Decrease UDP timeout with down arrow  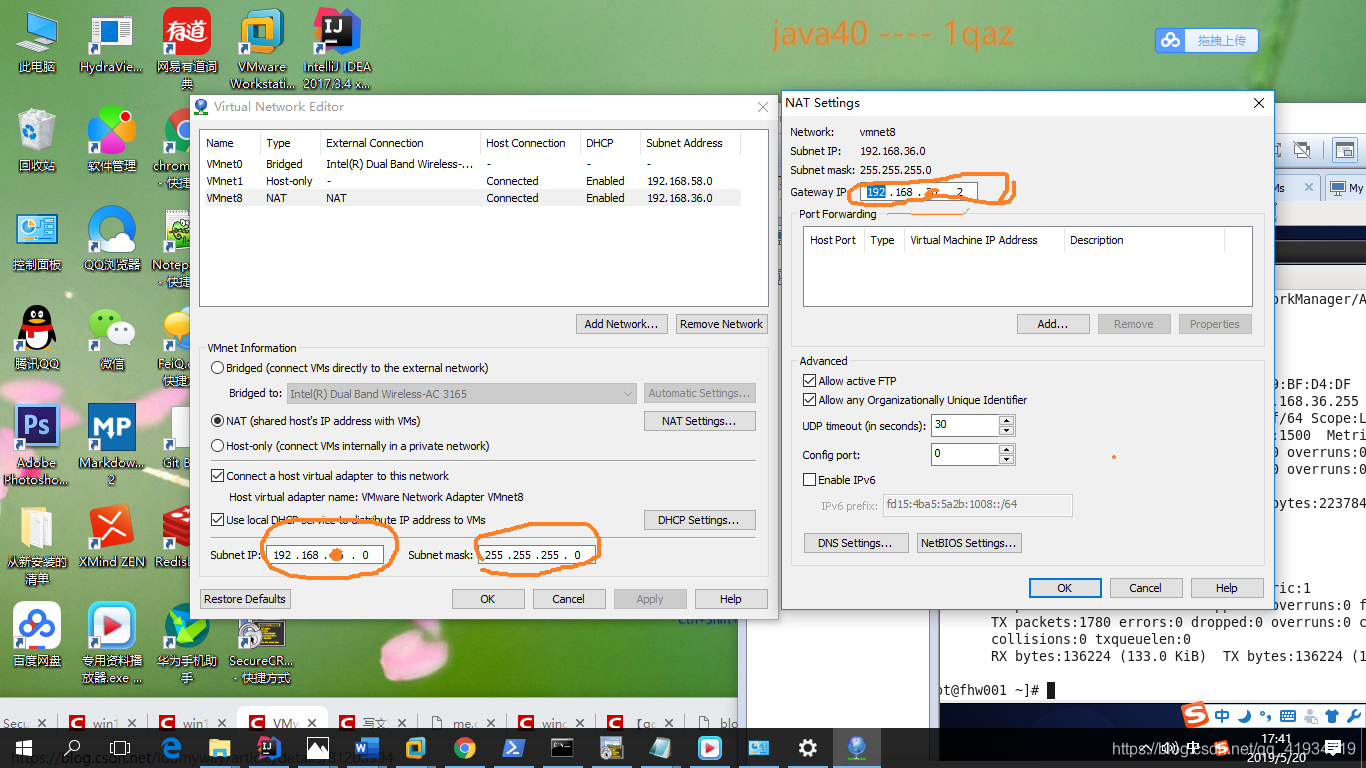1007,430
